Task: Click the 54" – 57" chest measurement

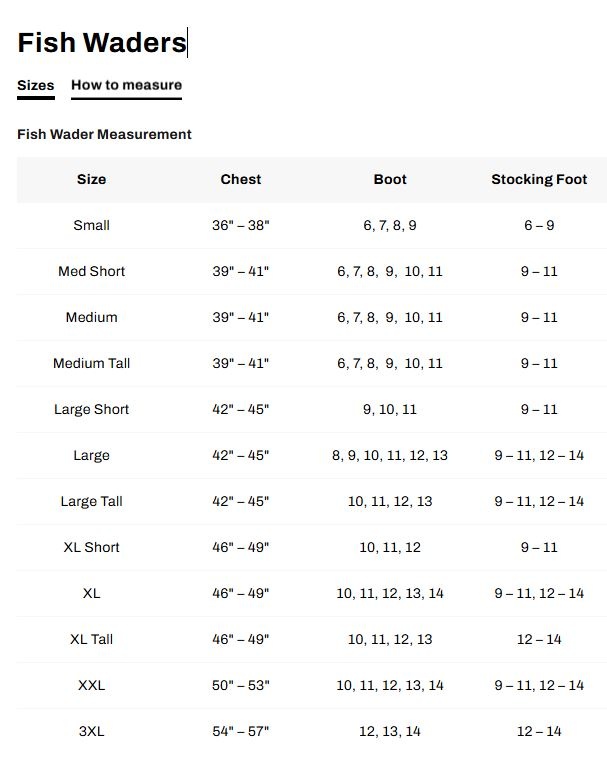Action: click(241, 731)
